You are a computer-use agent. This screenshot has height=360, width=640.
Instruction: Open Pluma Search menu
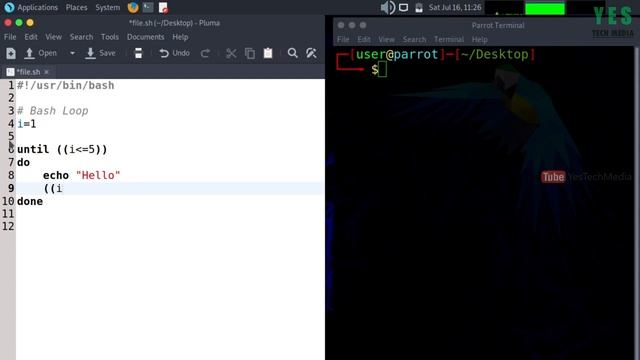(81, 37)
